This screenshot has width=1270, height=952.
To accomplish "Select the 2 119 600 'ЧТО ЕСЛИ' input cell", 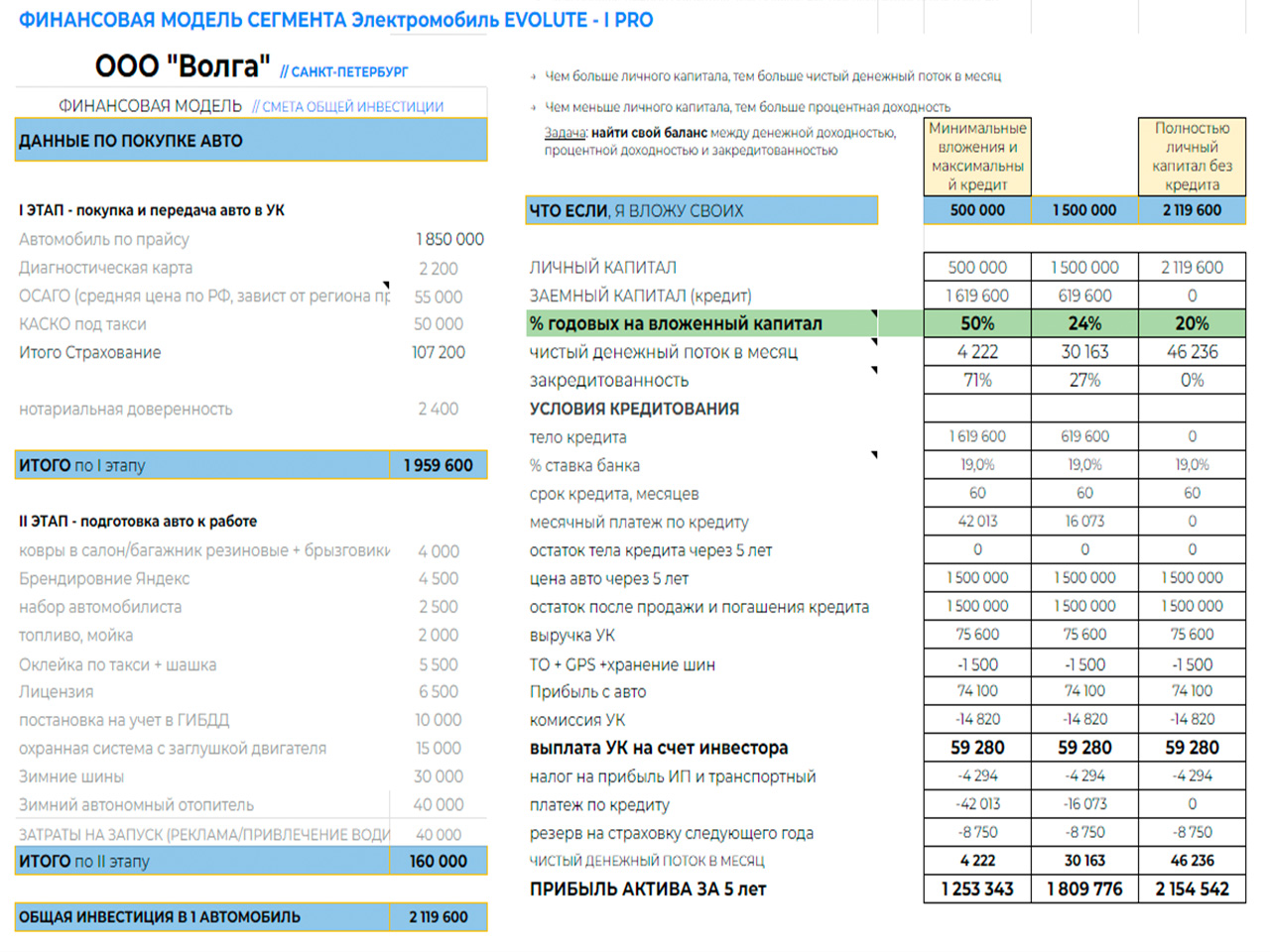I will [1192, 210].
